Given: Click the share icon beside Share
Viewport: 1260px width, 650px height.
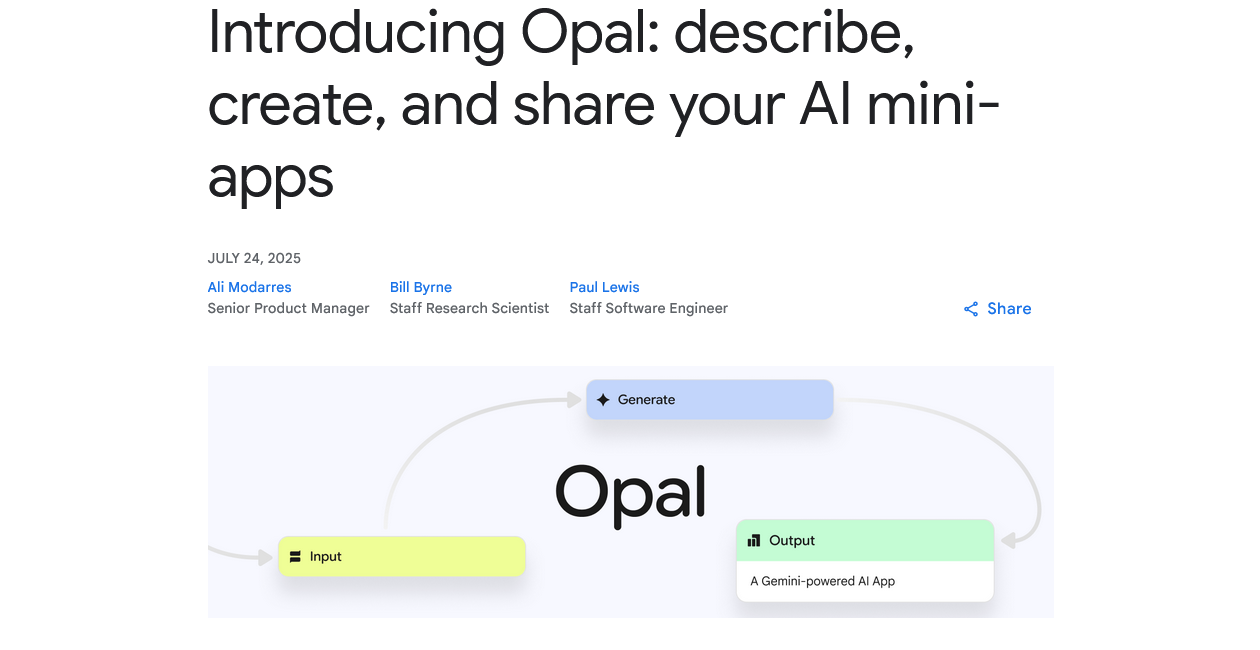Looking at the screenshot, I should [970, 309].
